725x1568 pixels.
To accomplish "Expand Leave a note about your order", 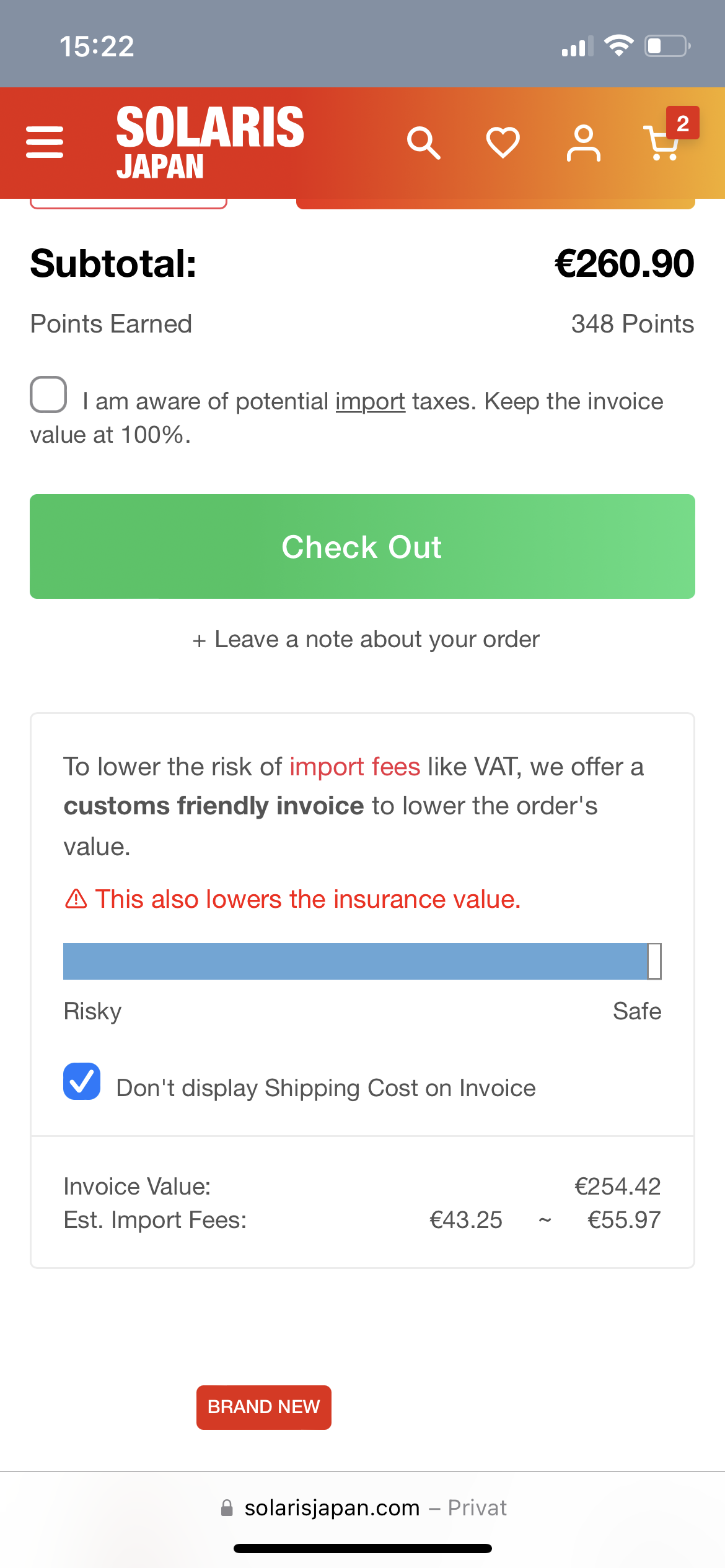I will click(366, 639).
